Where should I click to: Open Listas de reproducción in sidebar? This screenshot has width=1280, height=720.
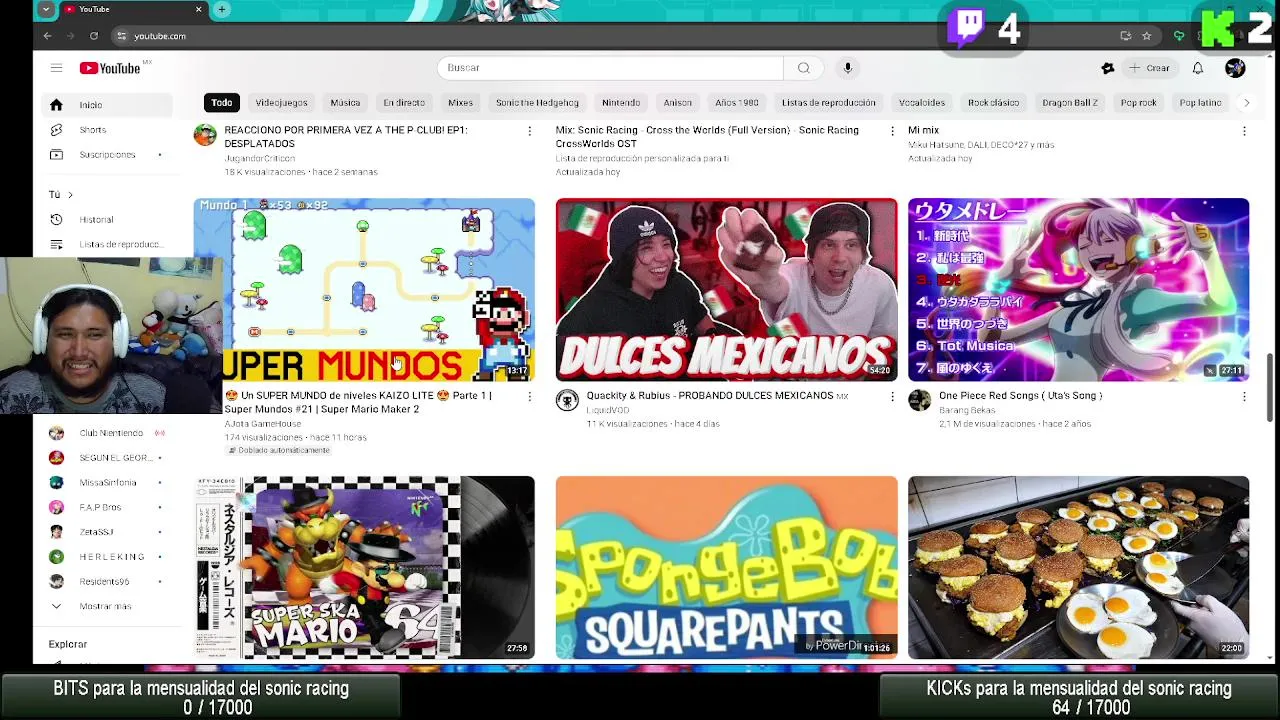click(108, 245)
